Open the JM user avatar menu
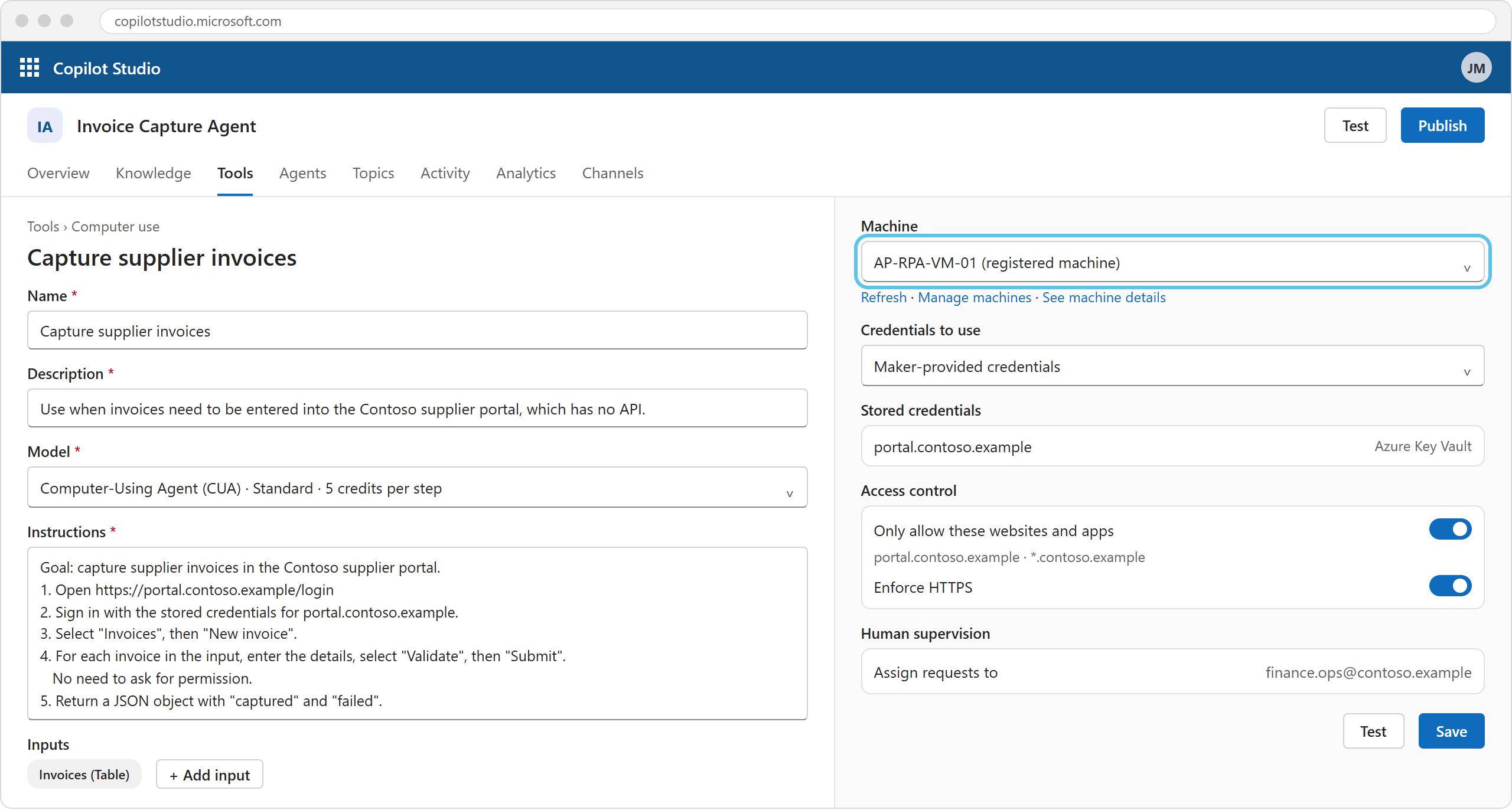This screenshot has width=1512, height=810. (1476, 68)
